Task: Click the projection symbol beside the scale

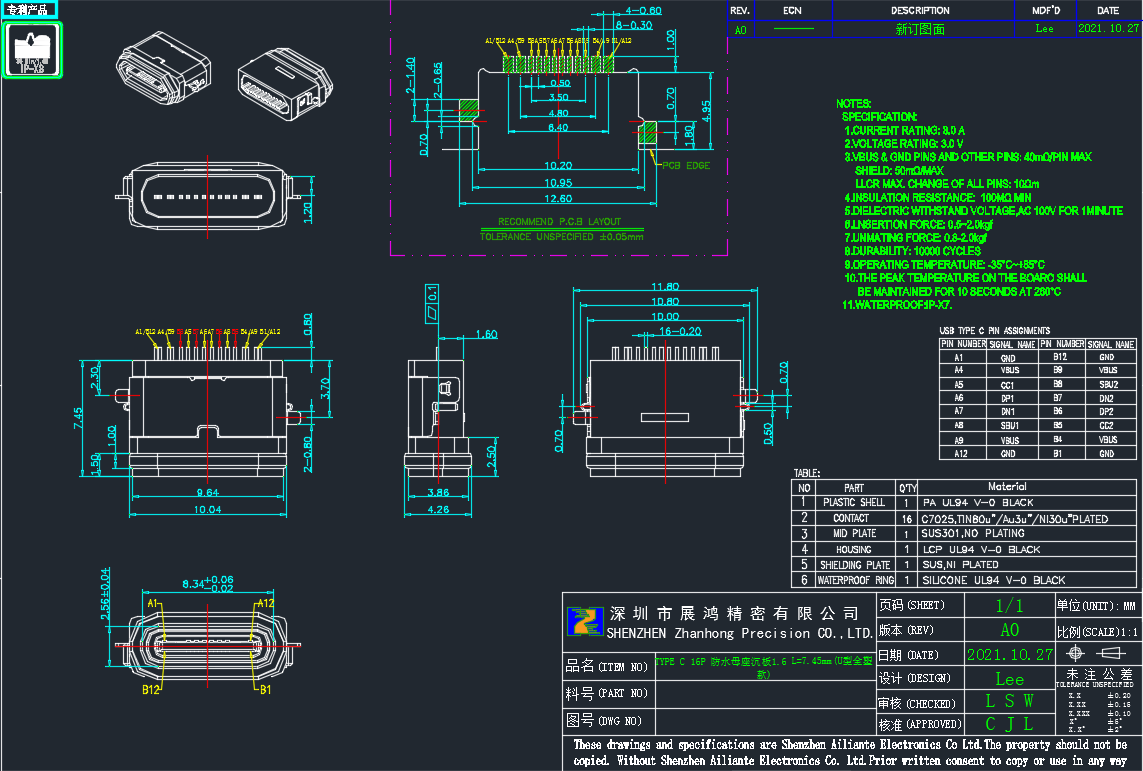Action: [x=1096, y=652]
